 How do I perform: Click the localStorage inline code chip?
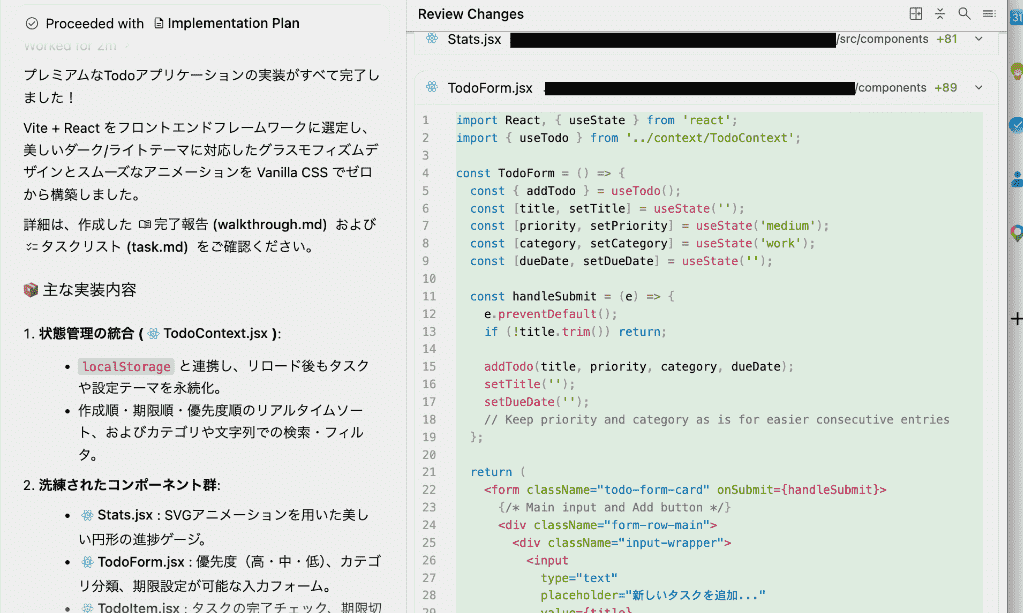pos(126,366)
